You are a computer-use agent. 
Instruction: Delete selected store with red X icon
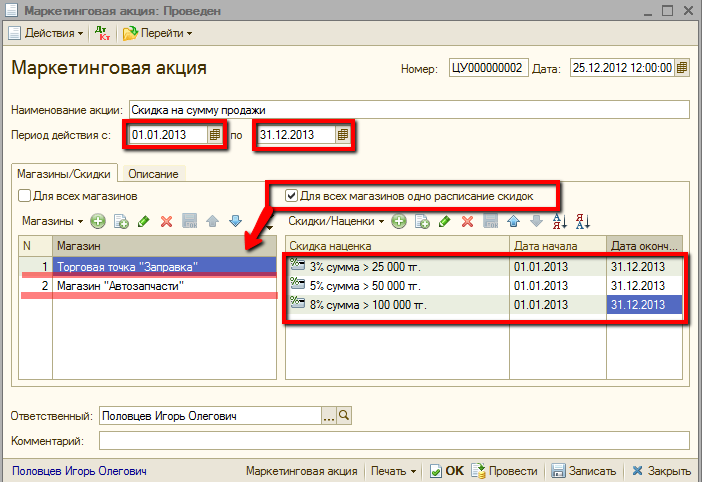(x=166, y=220)
